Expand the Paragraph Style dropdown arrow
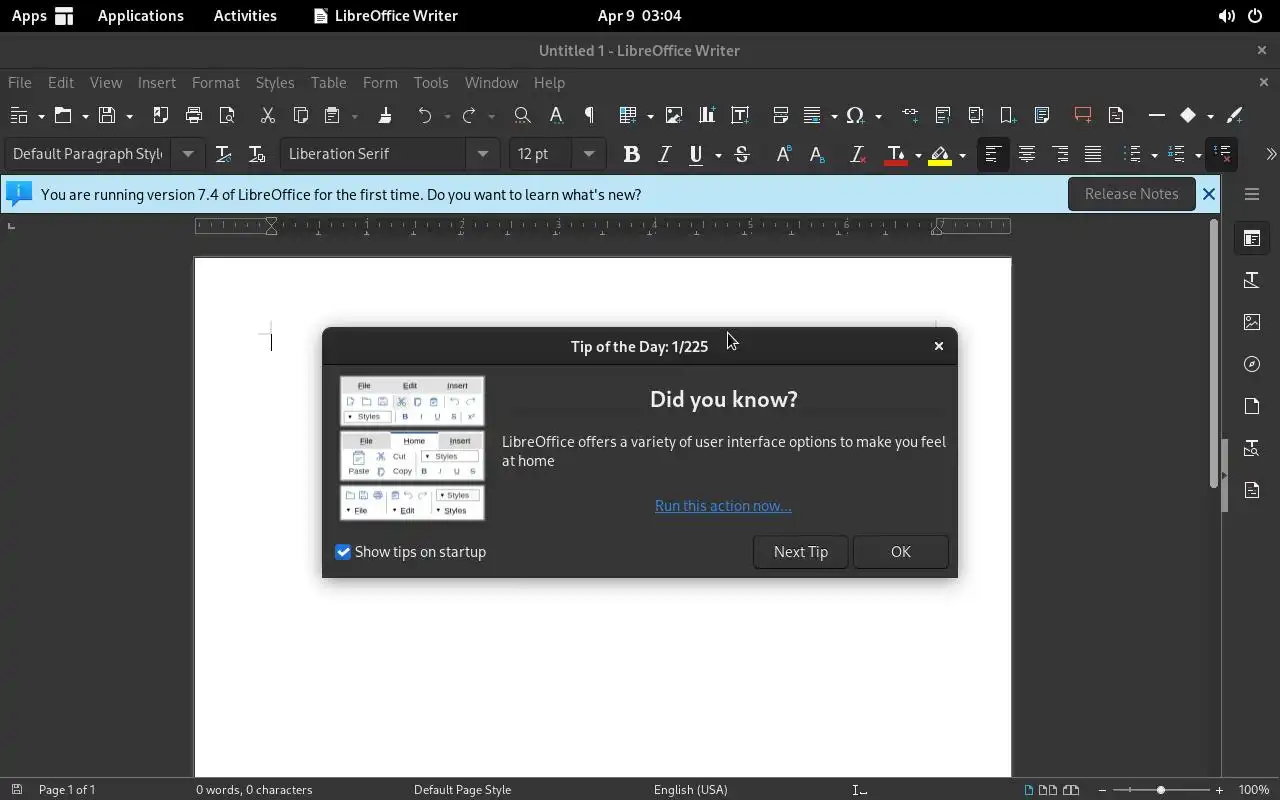 coord(187,154)
